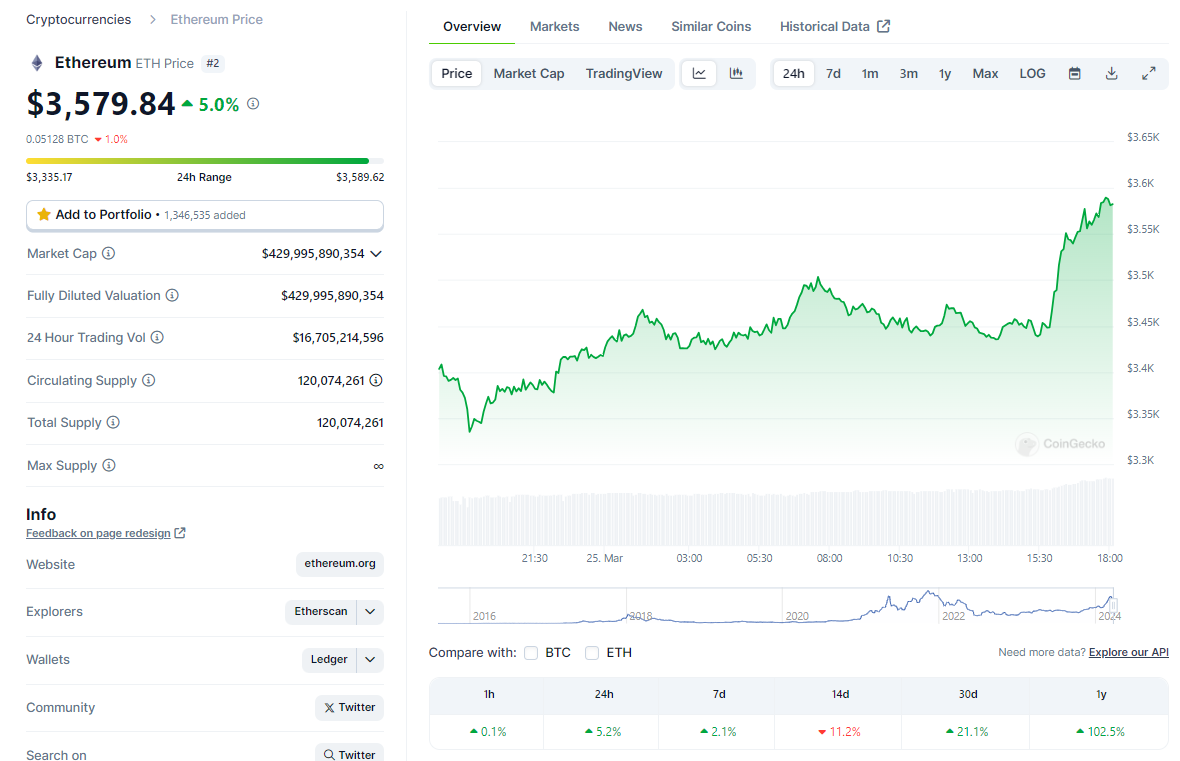
Task: Click the 14d change value -11.2%
Action: pyautogui.click(x=839, y=732)
